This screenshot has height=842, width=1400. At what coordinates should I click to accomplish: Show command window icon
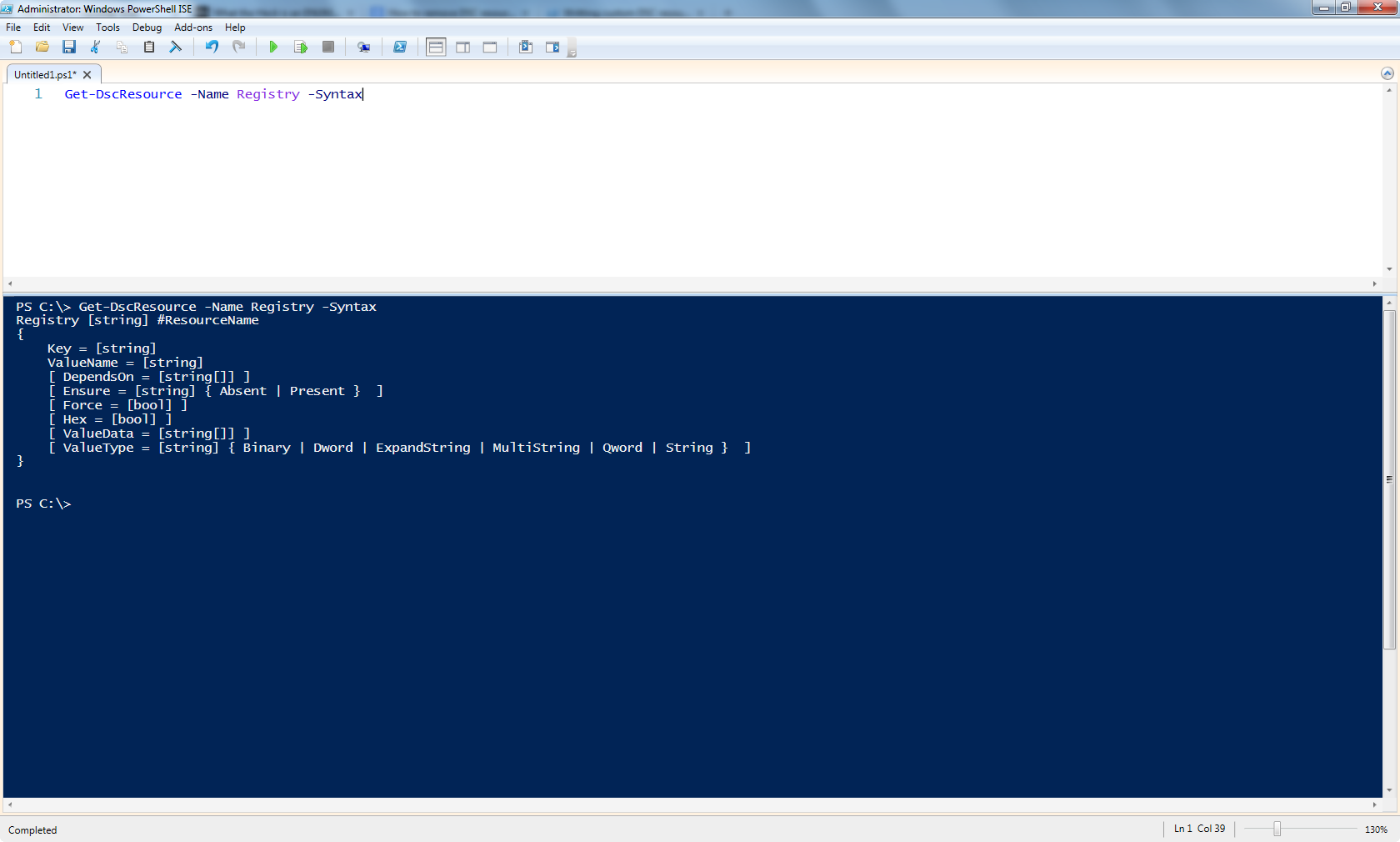pyautogui.click(x=526, y=48)
